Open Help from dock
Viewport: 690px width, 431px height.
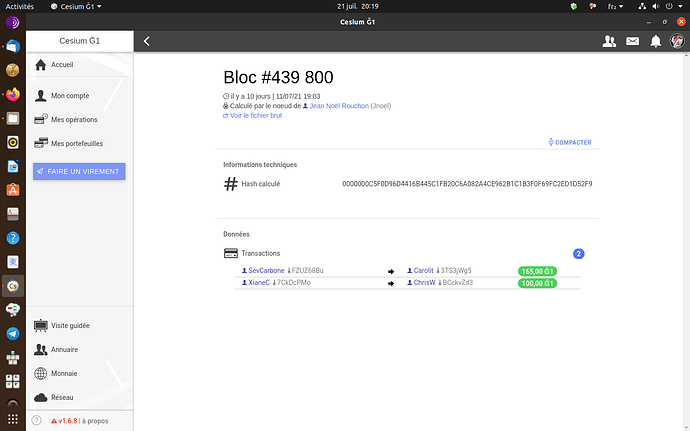pyautogui.click(x=13, y=238)
